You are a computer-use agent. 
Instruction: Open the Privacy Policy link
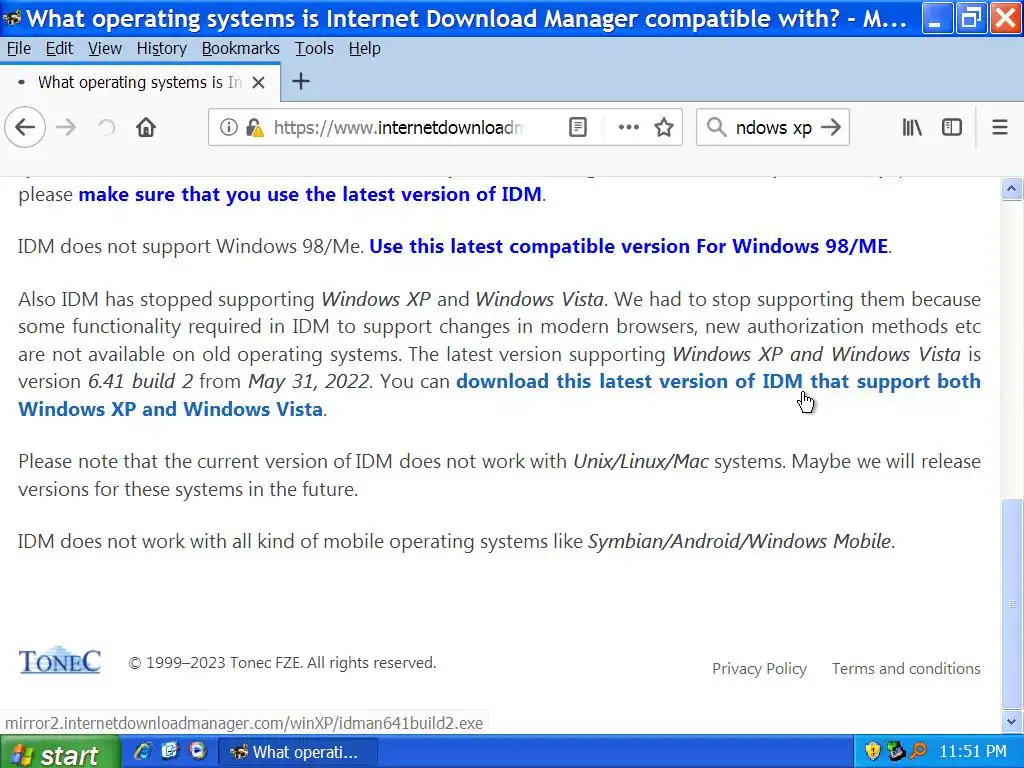pos(759,669)
